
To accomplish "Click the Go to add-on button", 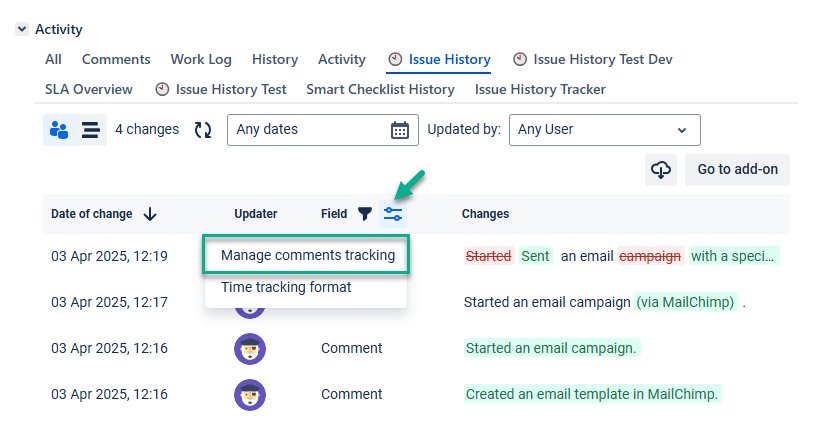I will [738, 170].
